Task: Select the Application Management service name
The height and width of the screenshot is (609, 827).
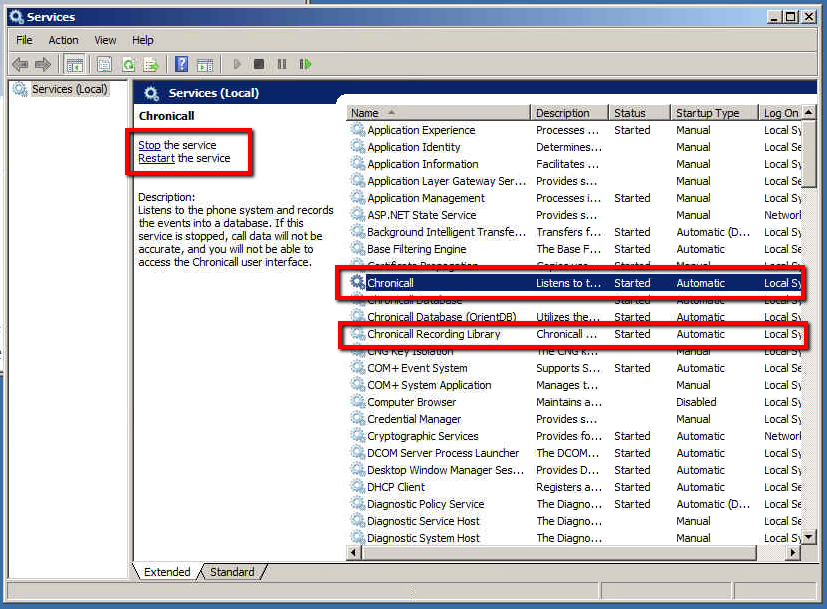Action: coord(426,198)
